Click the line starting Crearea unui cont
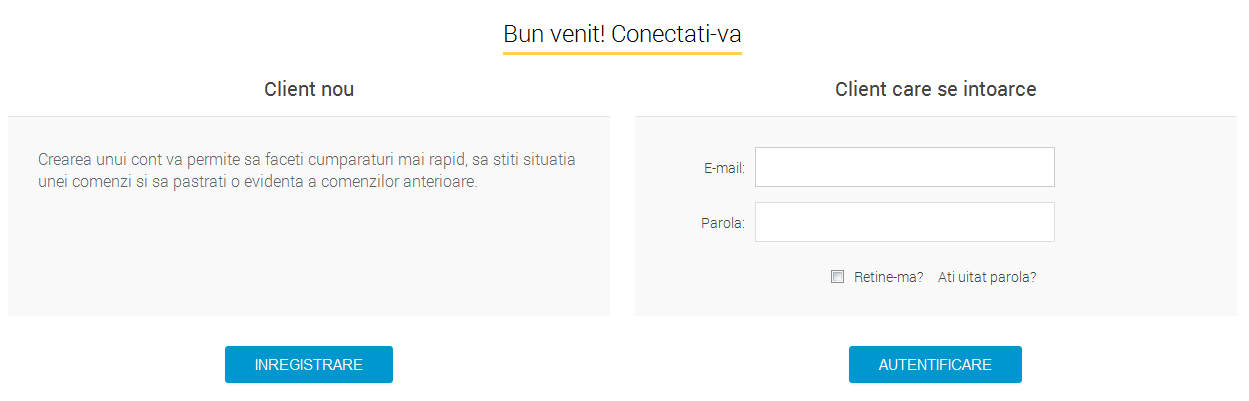1249x401 pixels. click(306, 160)
